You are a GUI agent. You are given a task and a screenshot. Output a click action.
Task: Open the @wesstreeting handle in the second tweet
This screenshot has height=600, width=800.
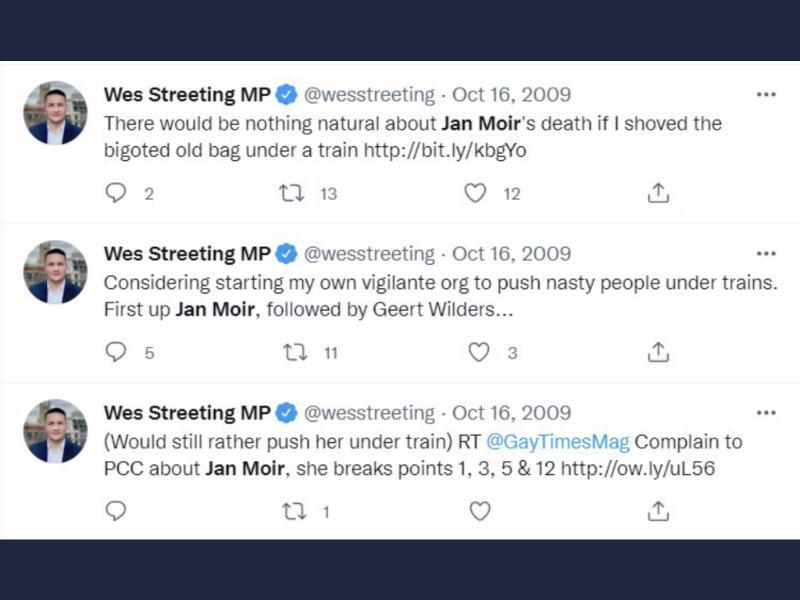pyautogui.click(x=369, y=254)
